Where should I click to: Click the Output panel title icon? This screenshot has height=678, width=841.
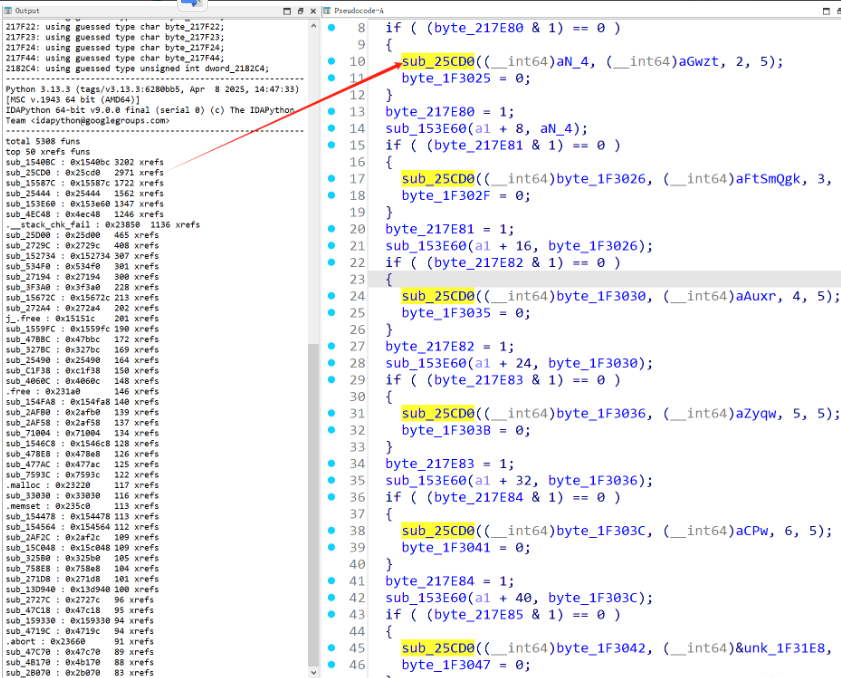click(8, 11)
